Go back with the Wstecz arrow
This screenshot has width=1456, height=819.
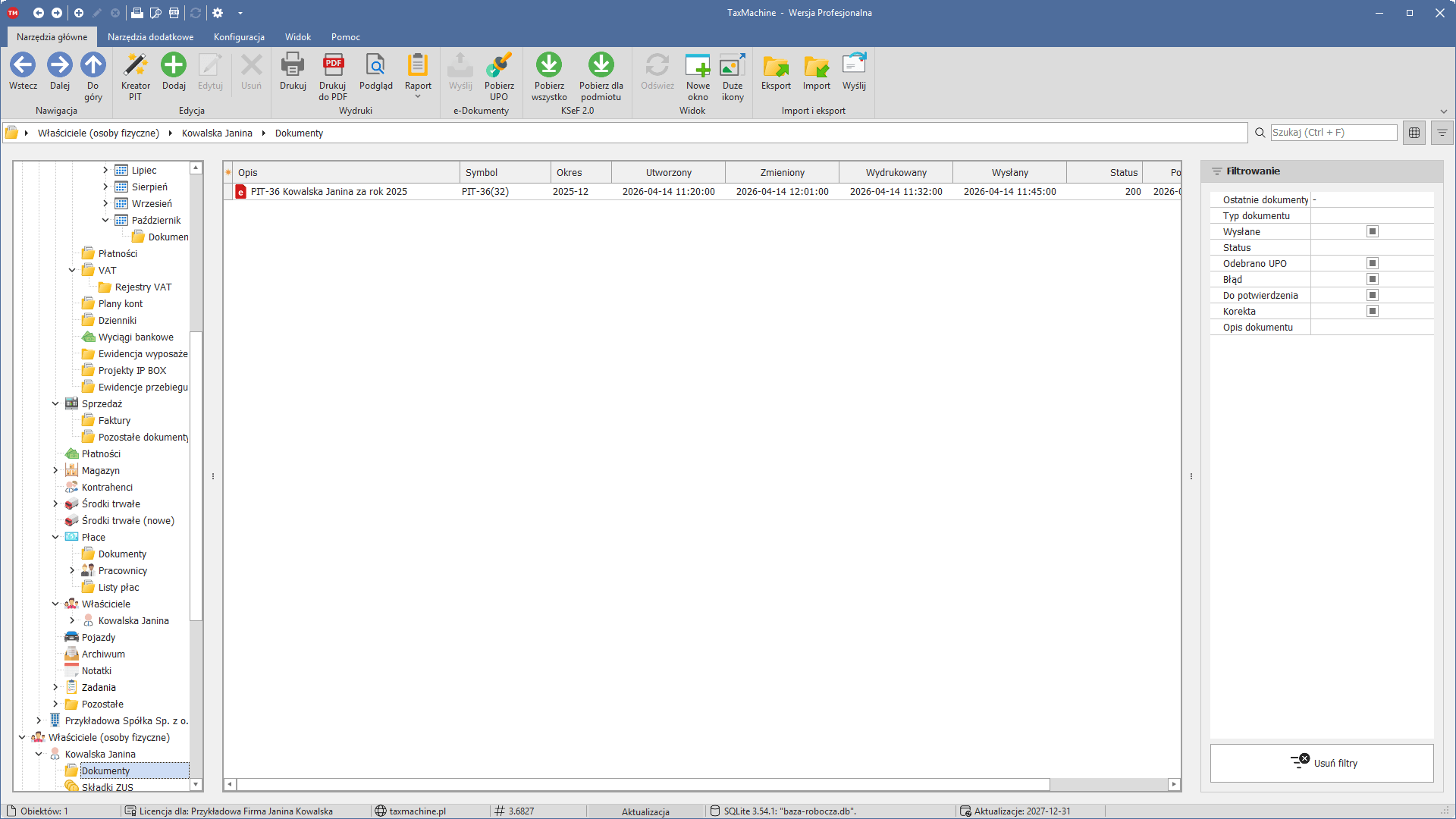coord(23,65)
